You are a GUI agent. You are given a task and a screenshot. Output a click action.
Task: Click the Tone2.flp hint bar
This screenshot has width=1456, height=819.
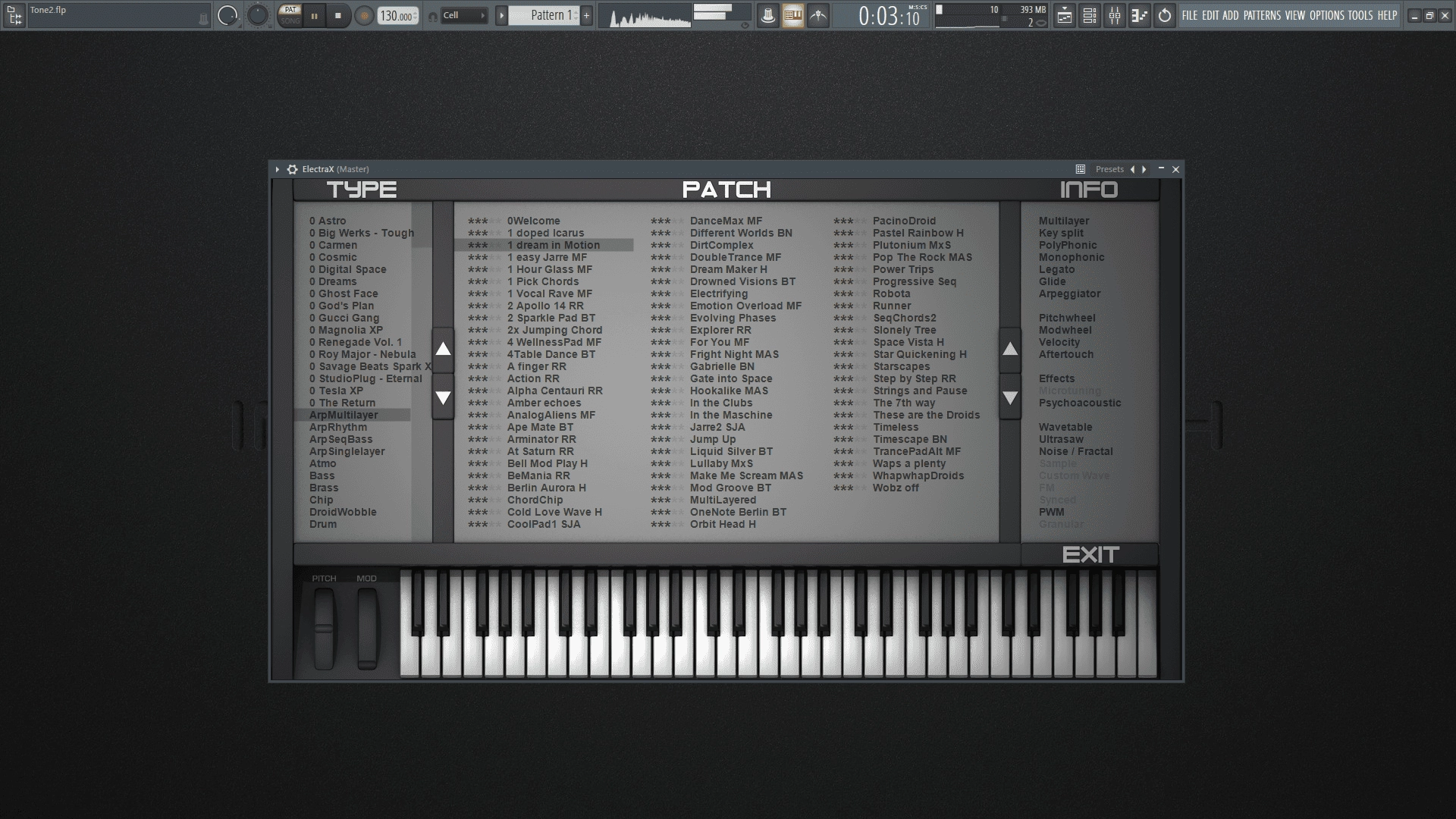[119, 15]
